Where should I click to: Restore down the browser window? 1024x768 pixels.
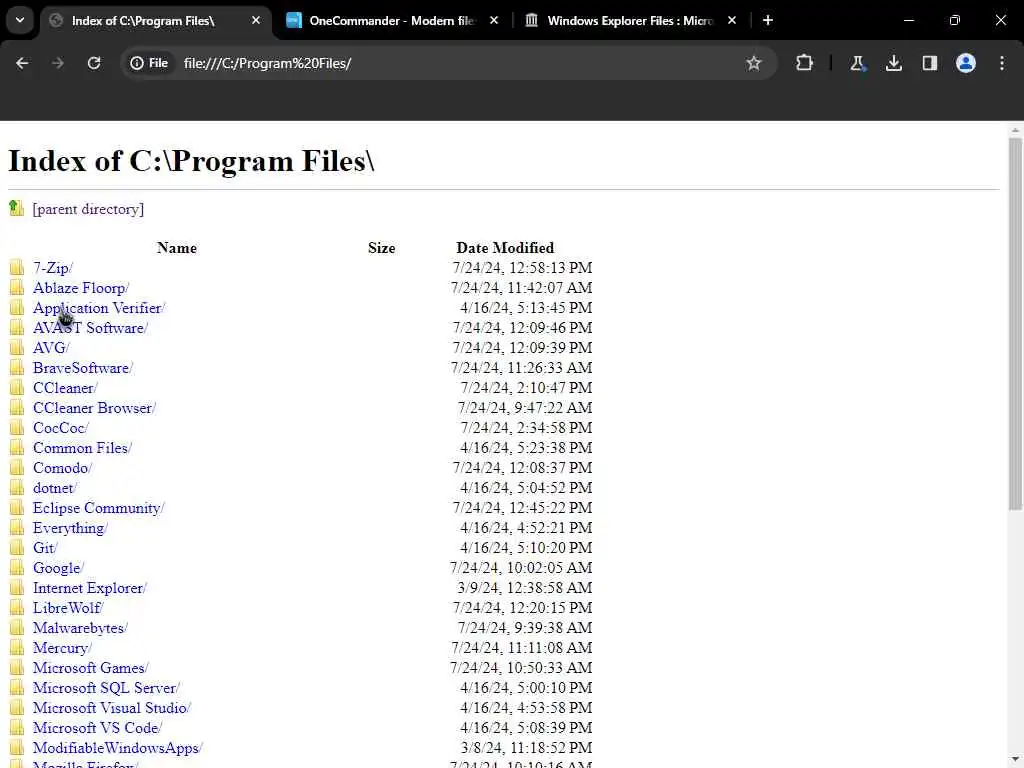[x=955, y=20]
